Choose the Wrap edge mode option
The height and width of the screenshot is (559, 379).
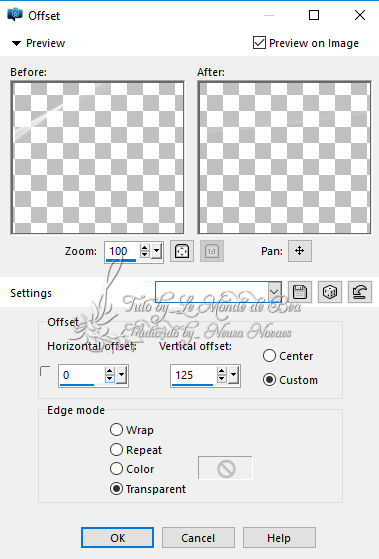coord(116,430)
